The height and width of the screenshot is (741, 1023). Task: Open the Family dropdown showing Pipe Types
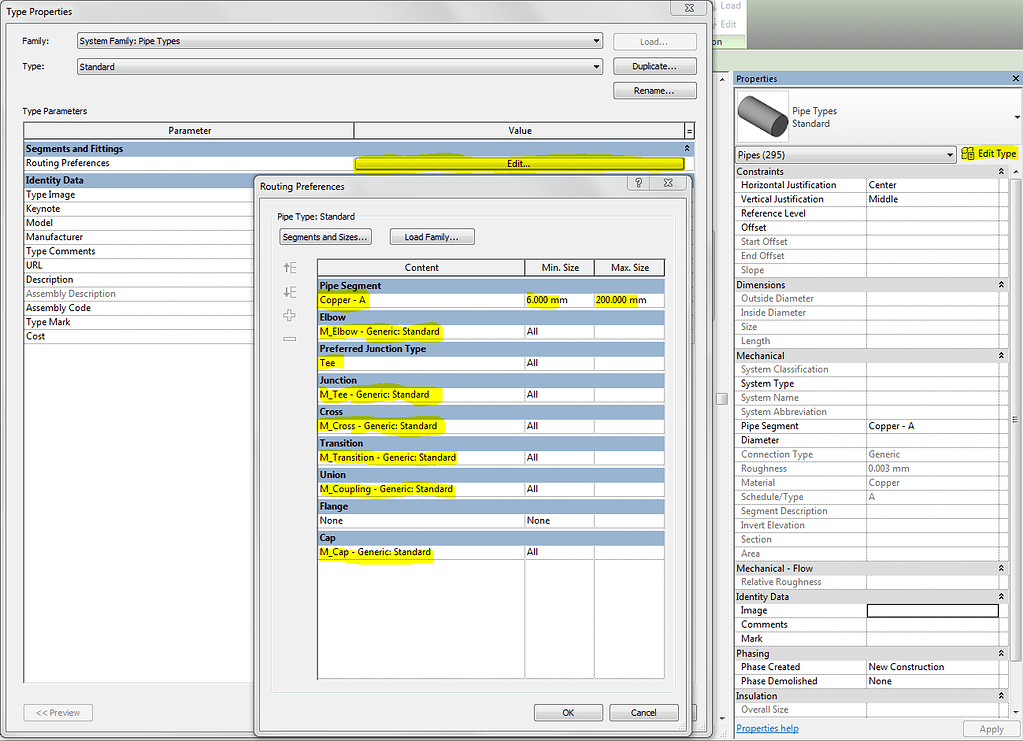(x=596, y=41)
